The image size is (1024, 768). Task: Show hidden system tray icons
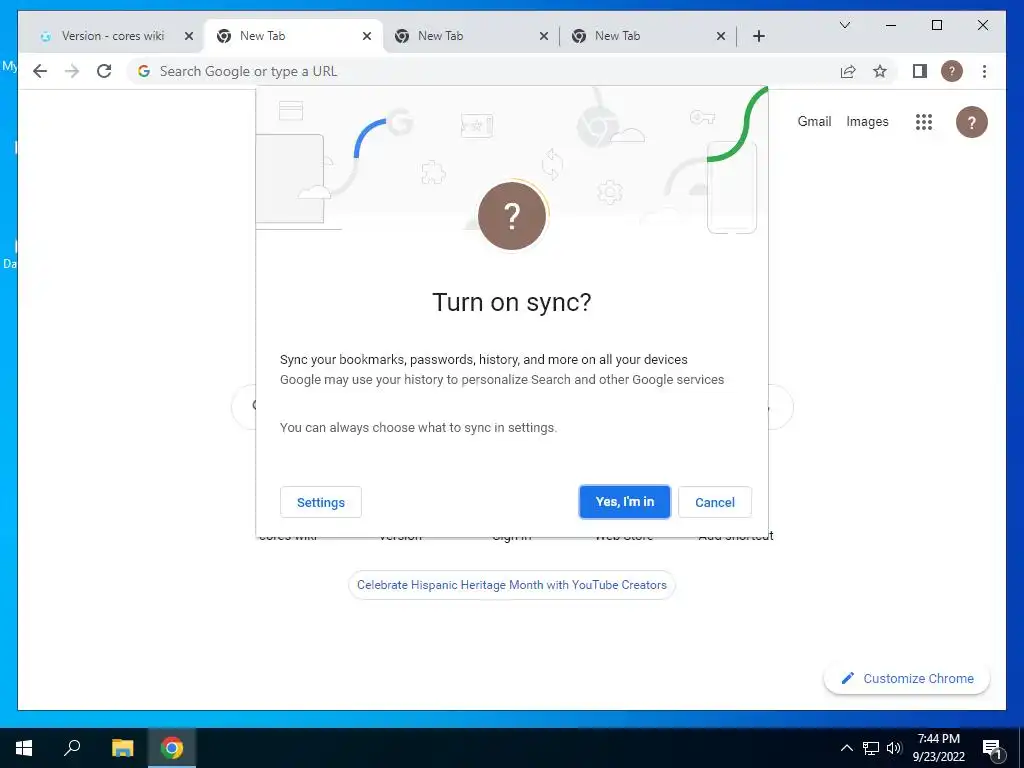pos(846,748)
